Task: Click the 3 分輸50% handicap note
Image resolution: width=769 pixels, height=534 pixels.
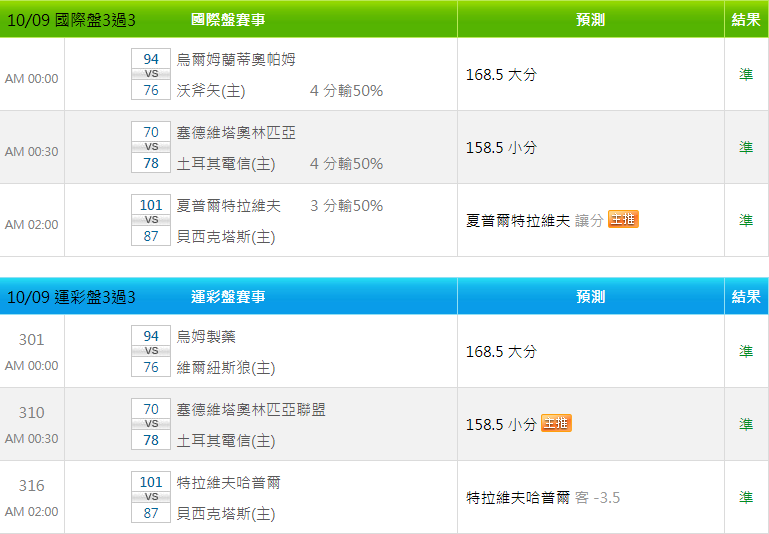Action: coord(346,205)
